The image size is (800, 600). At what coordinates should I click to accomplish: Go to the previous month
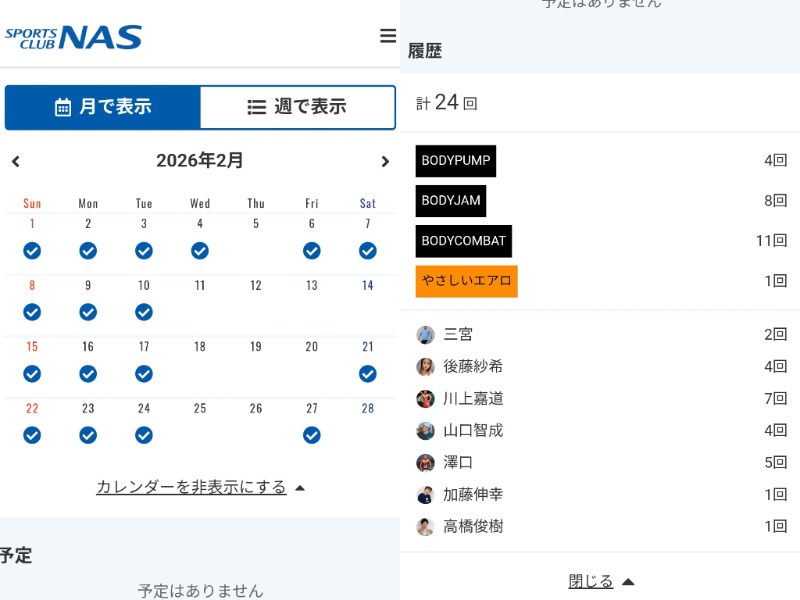tap(16, 161)
